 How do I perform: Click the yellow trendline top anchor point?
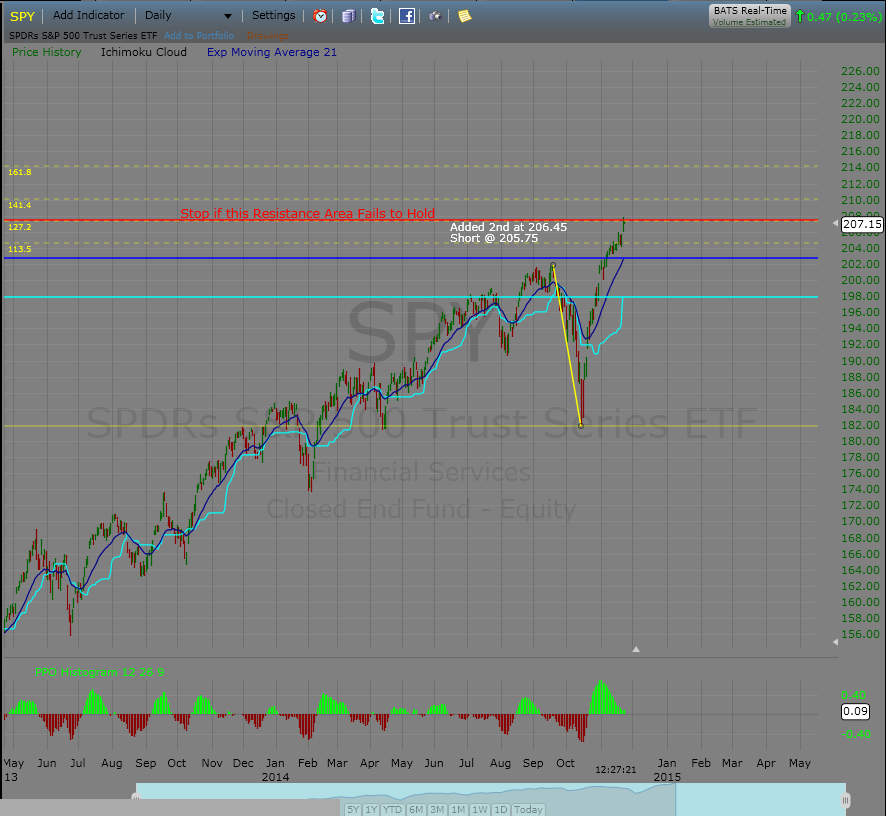553,265
